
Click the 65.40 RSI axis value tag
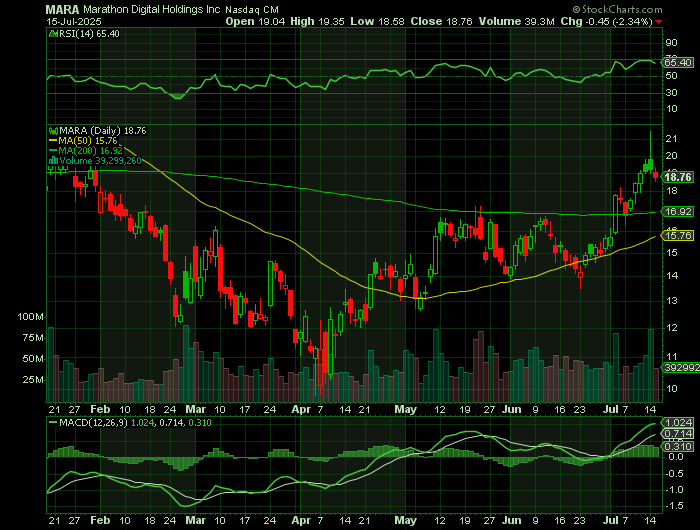coord(678,63)
